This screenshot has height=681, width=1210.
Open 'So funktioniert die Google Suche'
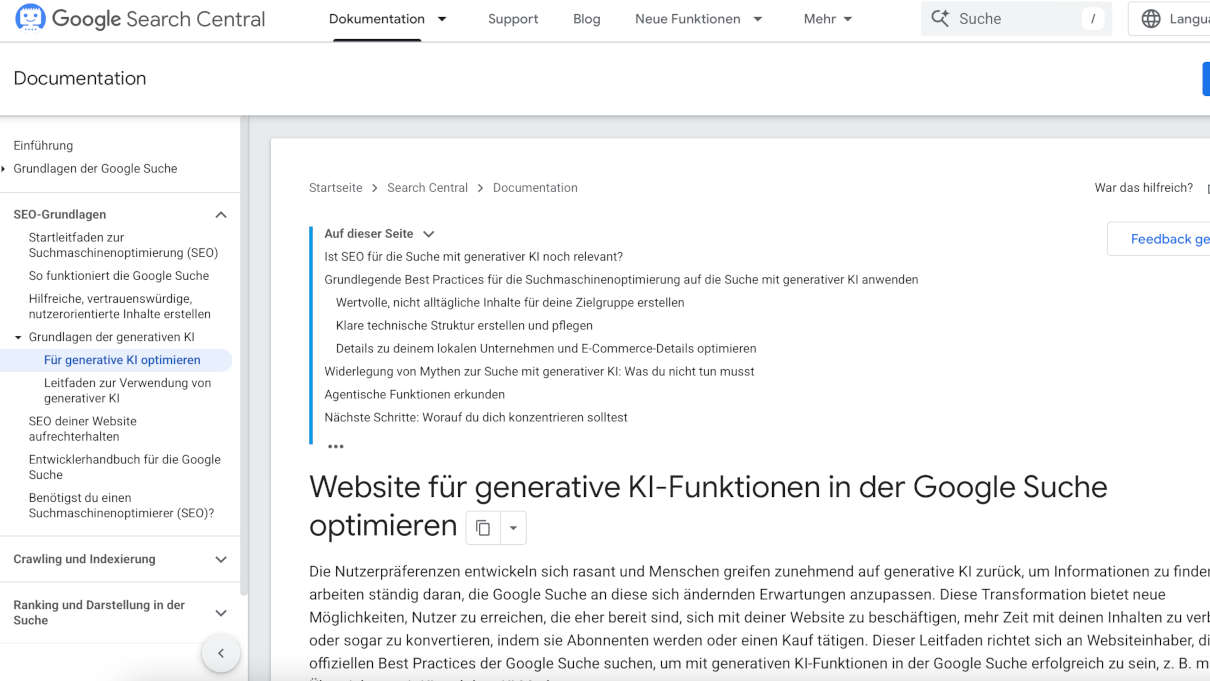point(119,276)
